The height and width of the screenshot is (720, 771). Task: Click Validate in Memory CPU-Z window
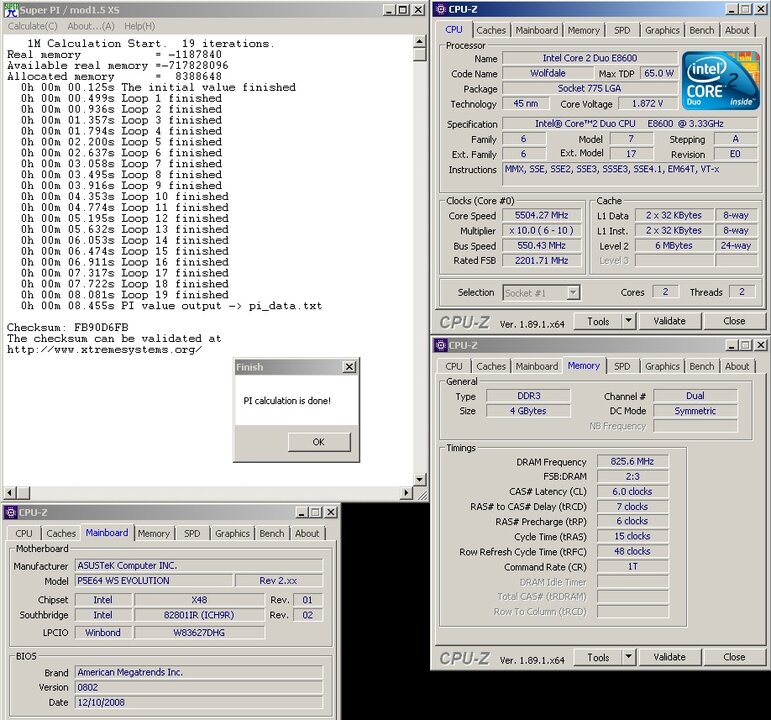669,657
